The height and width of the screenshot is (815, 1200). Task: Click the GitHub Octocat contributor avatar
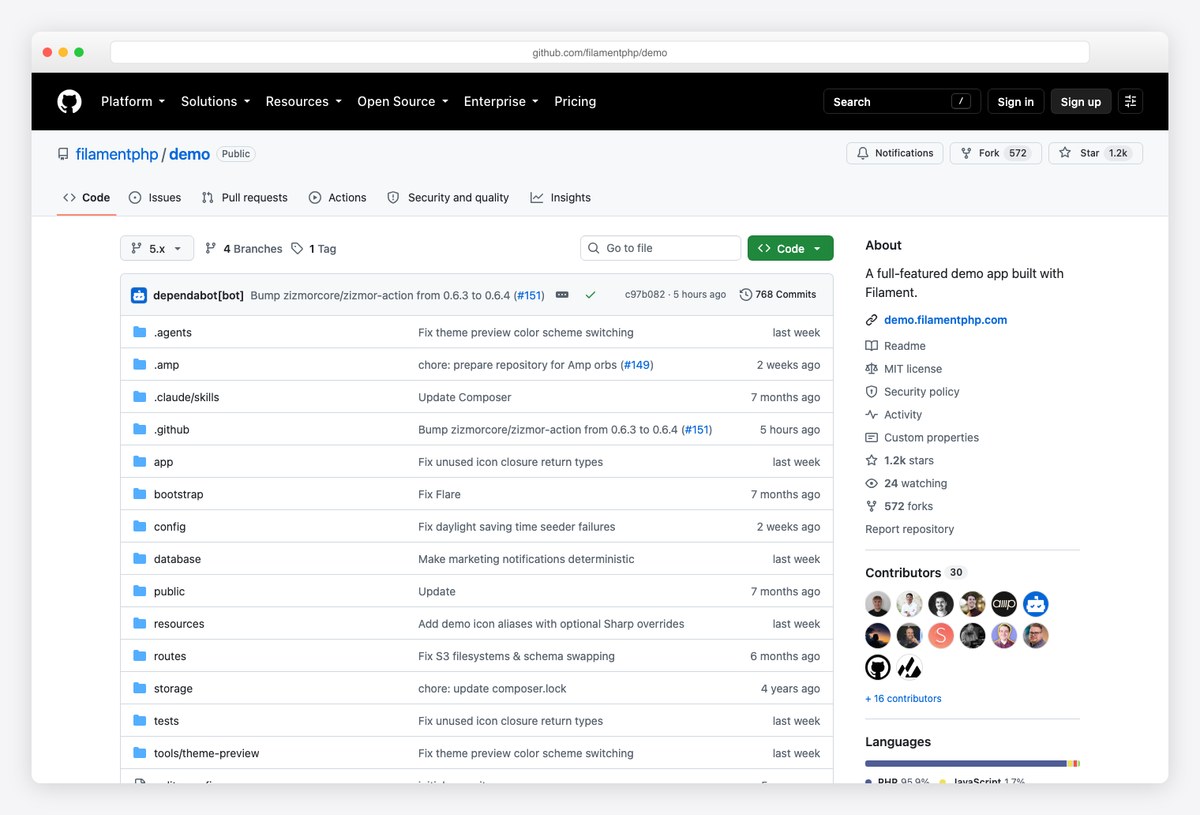[878, 667]
